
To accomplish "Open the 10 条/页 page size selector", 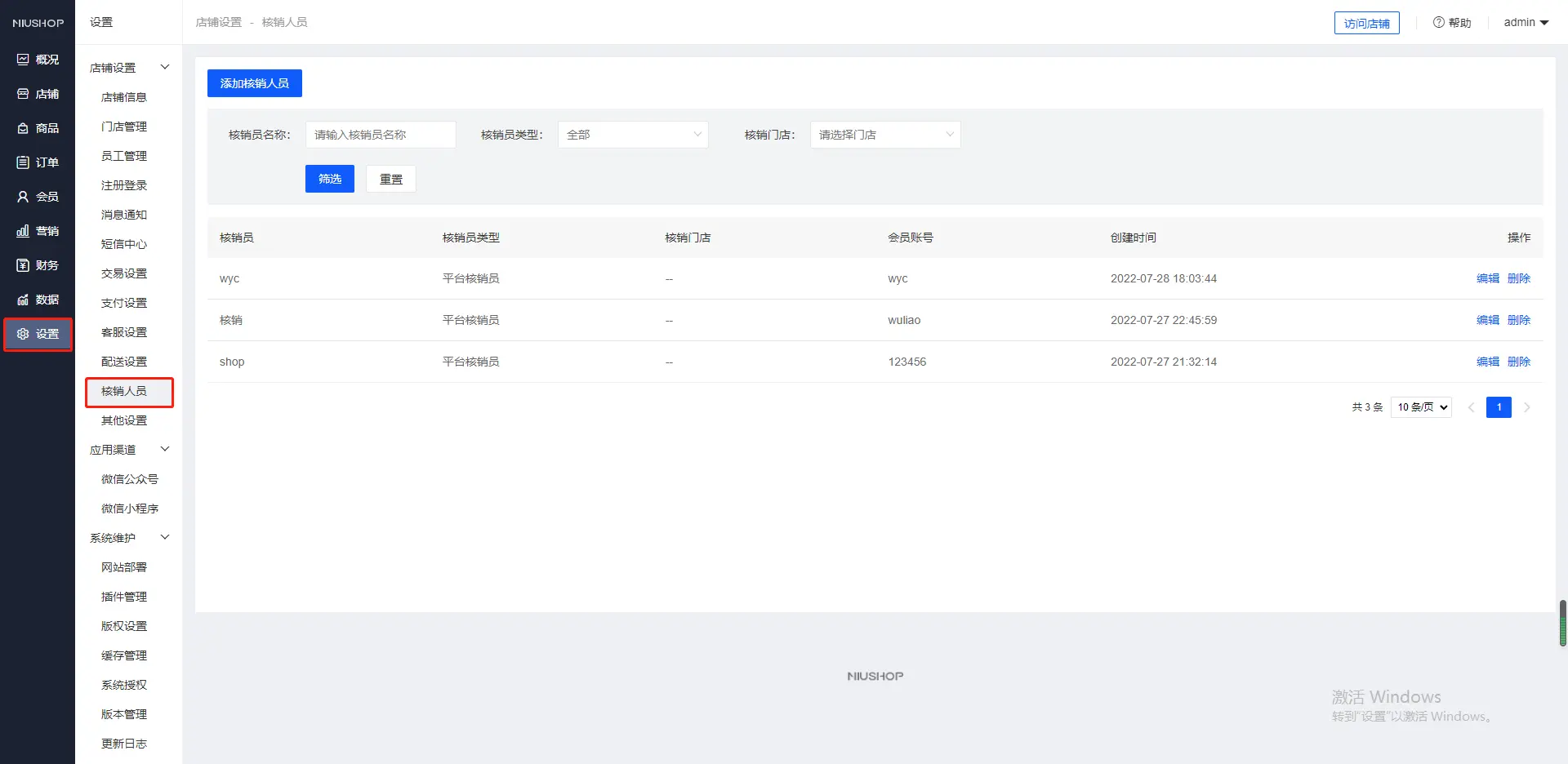I will coord(1421,407).
